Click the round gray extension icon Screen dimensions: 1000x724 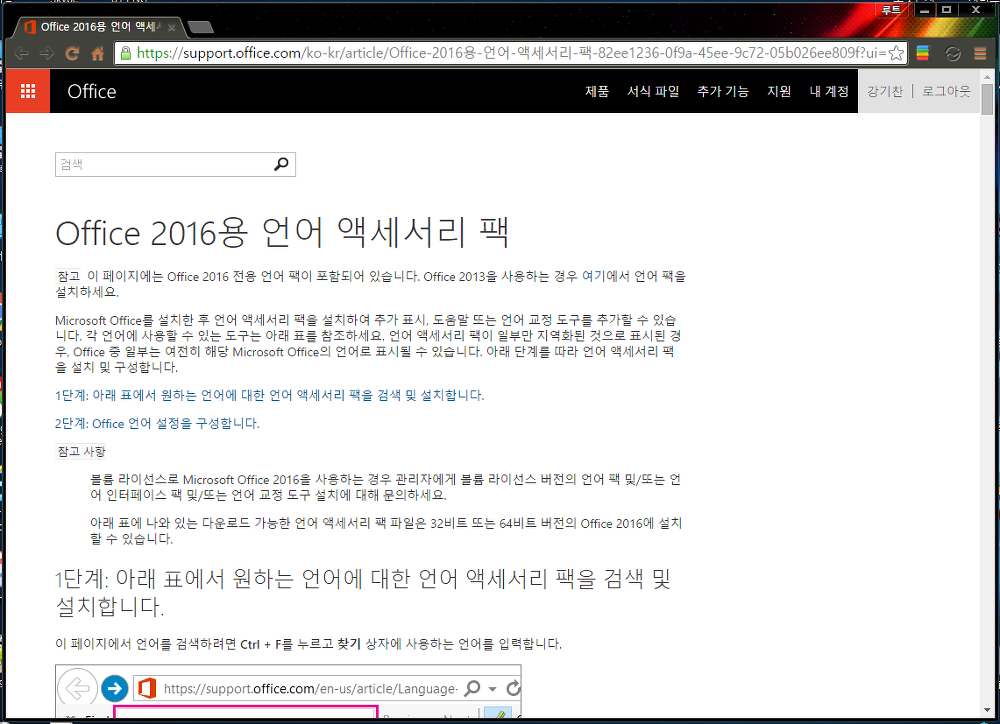point(953,54)
